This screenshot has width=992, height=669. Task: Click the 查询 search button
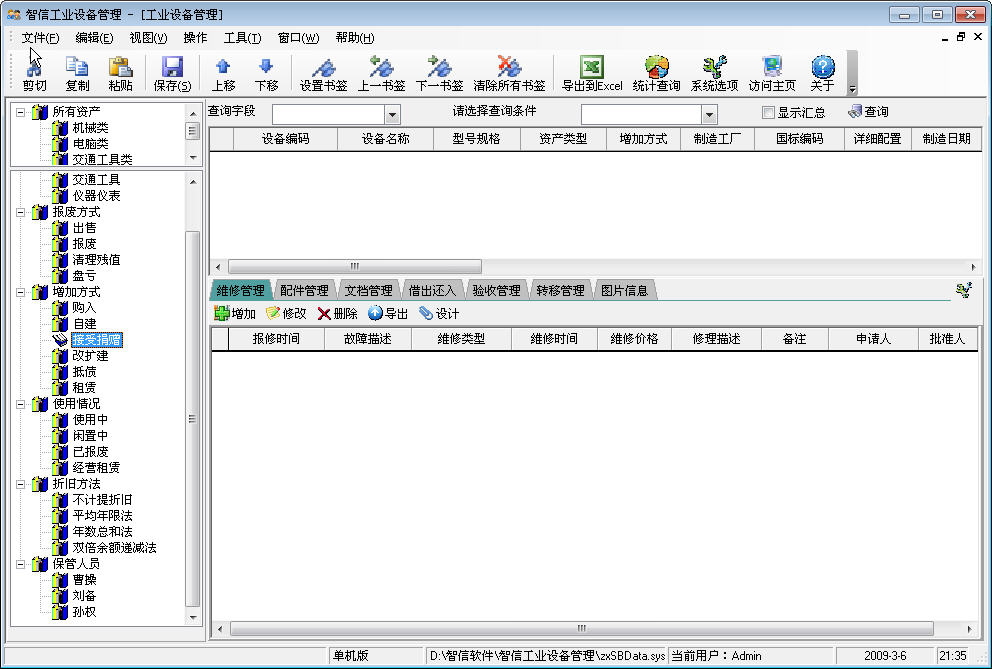(x=869, y=112)
